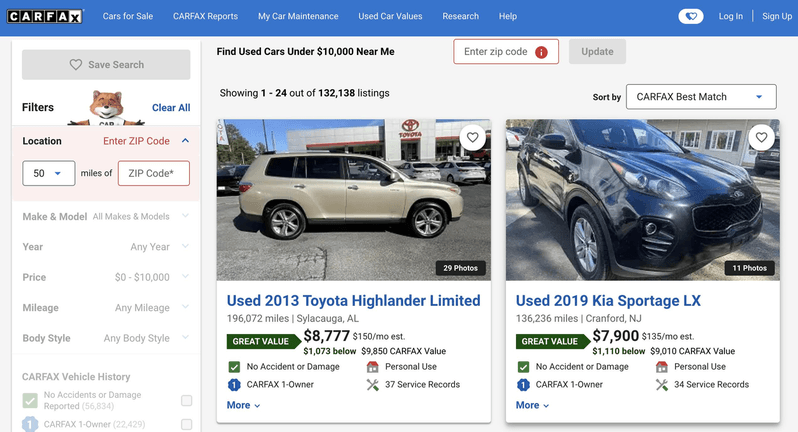The height and width of the screenshot is (432, 798).
Task: Expand More details on the Highlander listing
Action: pyautogui.click(x=243, y=405)
